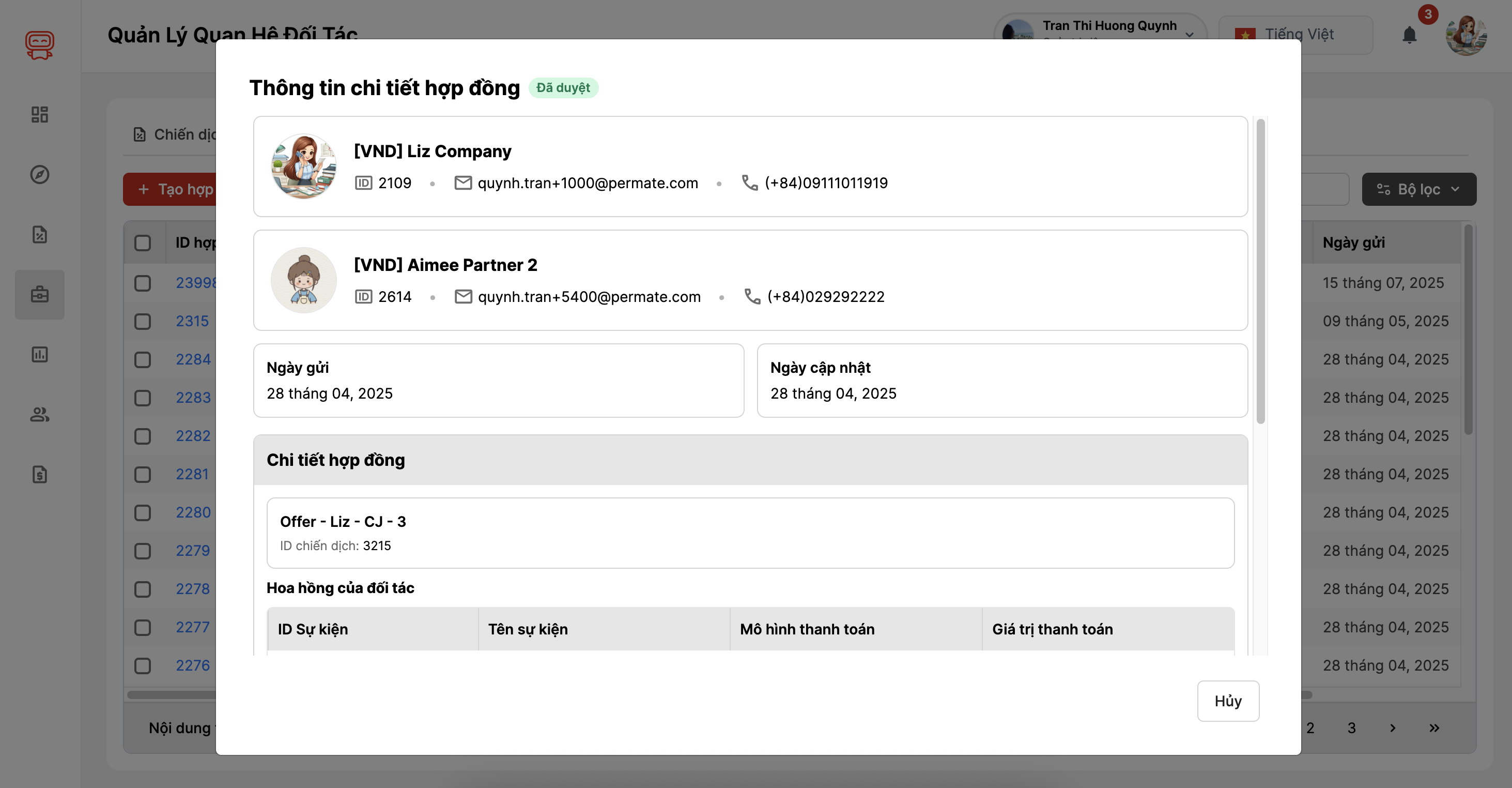Click the robot logo in sidebar

coord(39,45)
